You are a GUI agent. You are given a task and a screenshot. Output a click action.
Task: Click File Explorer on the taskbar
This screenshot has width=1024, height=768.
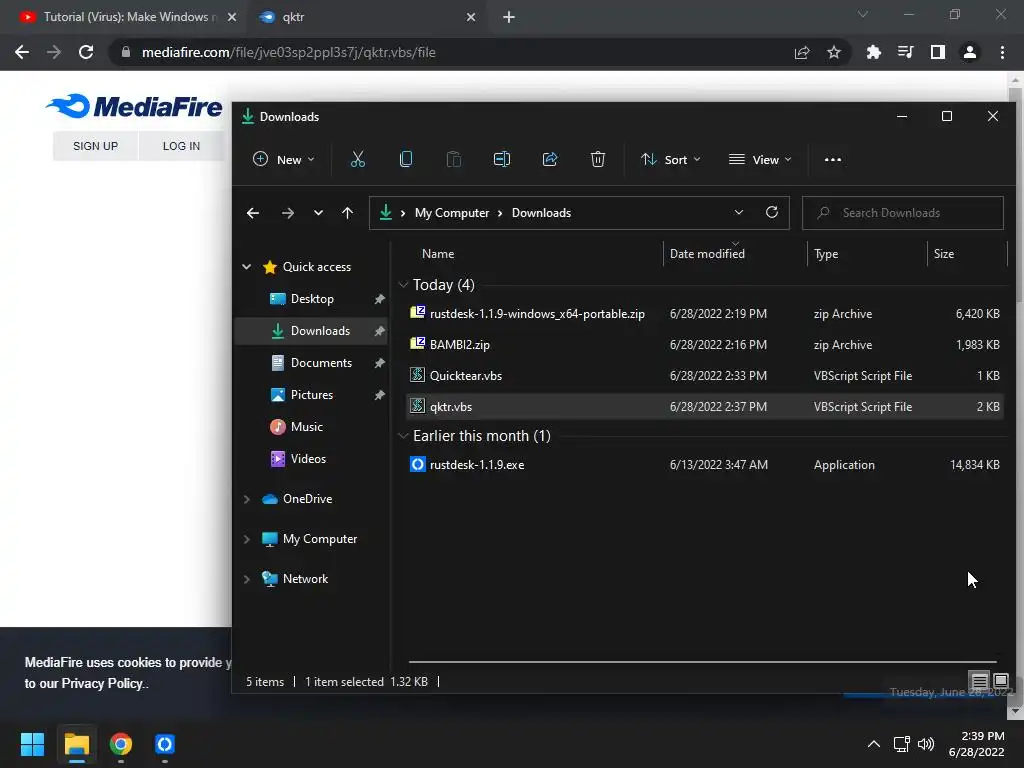(x=76, y=744)
